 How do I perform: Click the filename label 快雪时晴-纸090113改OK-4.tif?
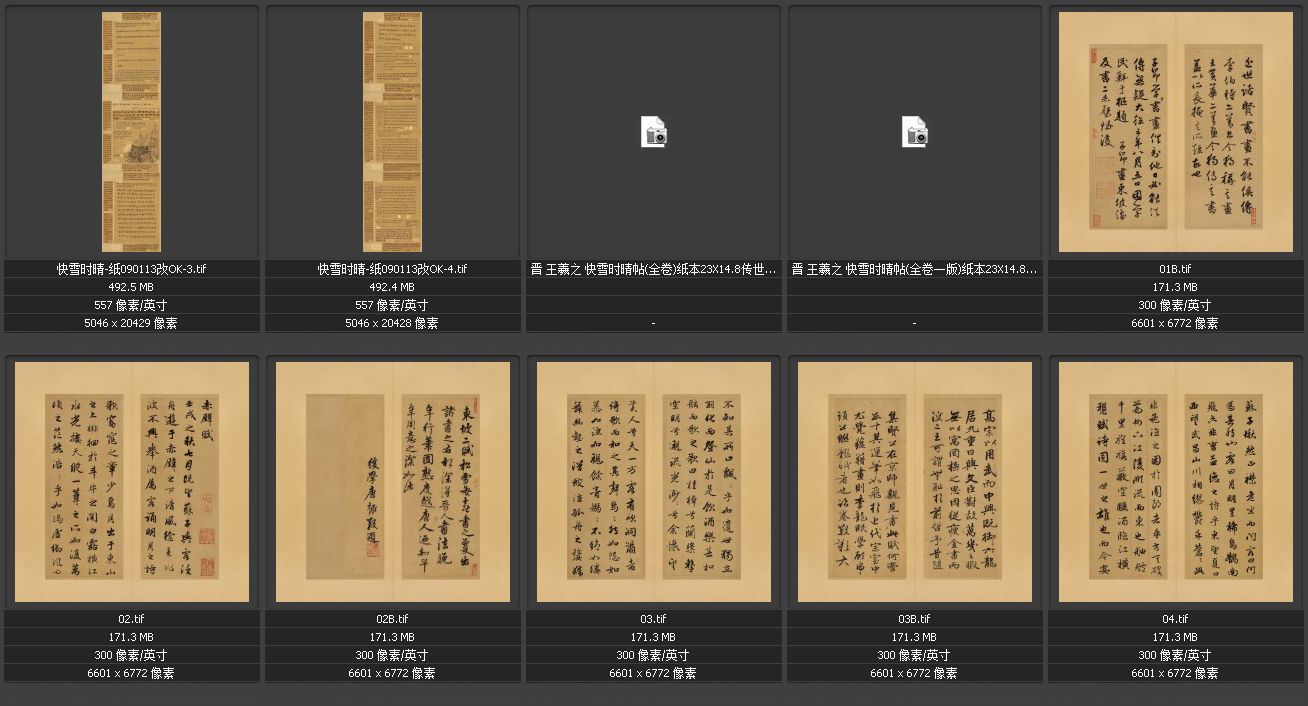click(392, 269)
